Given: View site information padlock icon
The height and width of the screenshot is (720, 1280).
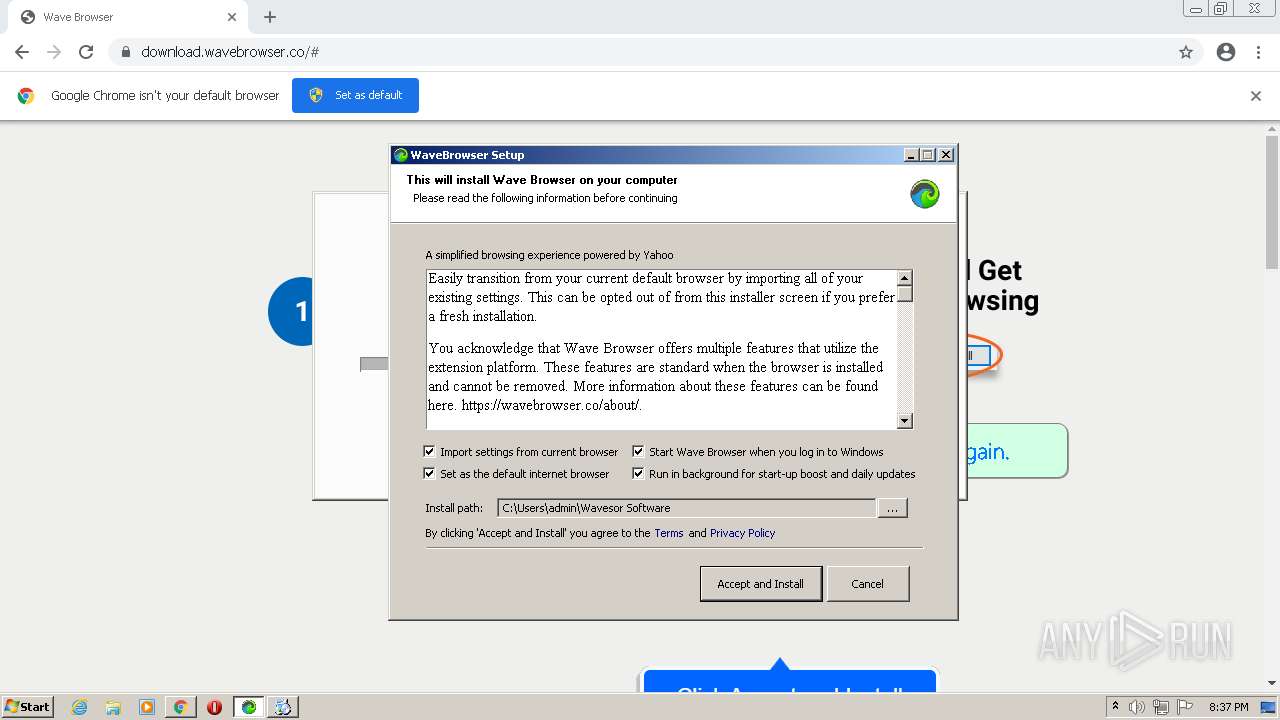Looking at the screenshot, I should click(125, 52).
